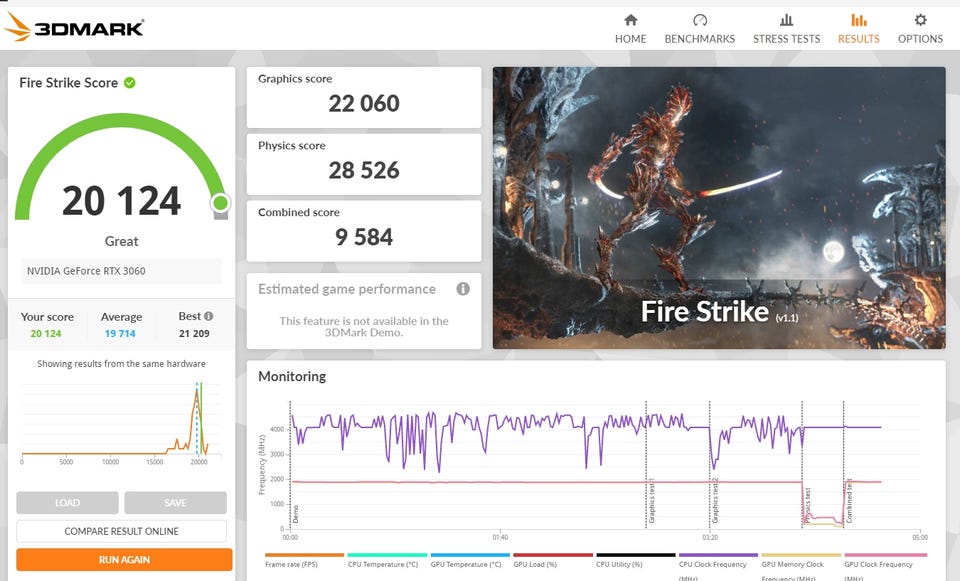This screenshot has height=581, width=960.
Task: Click Graphics test 2 timeline marker
Action: pyautogui.click(x=714, y=501)
